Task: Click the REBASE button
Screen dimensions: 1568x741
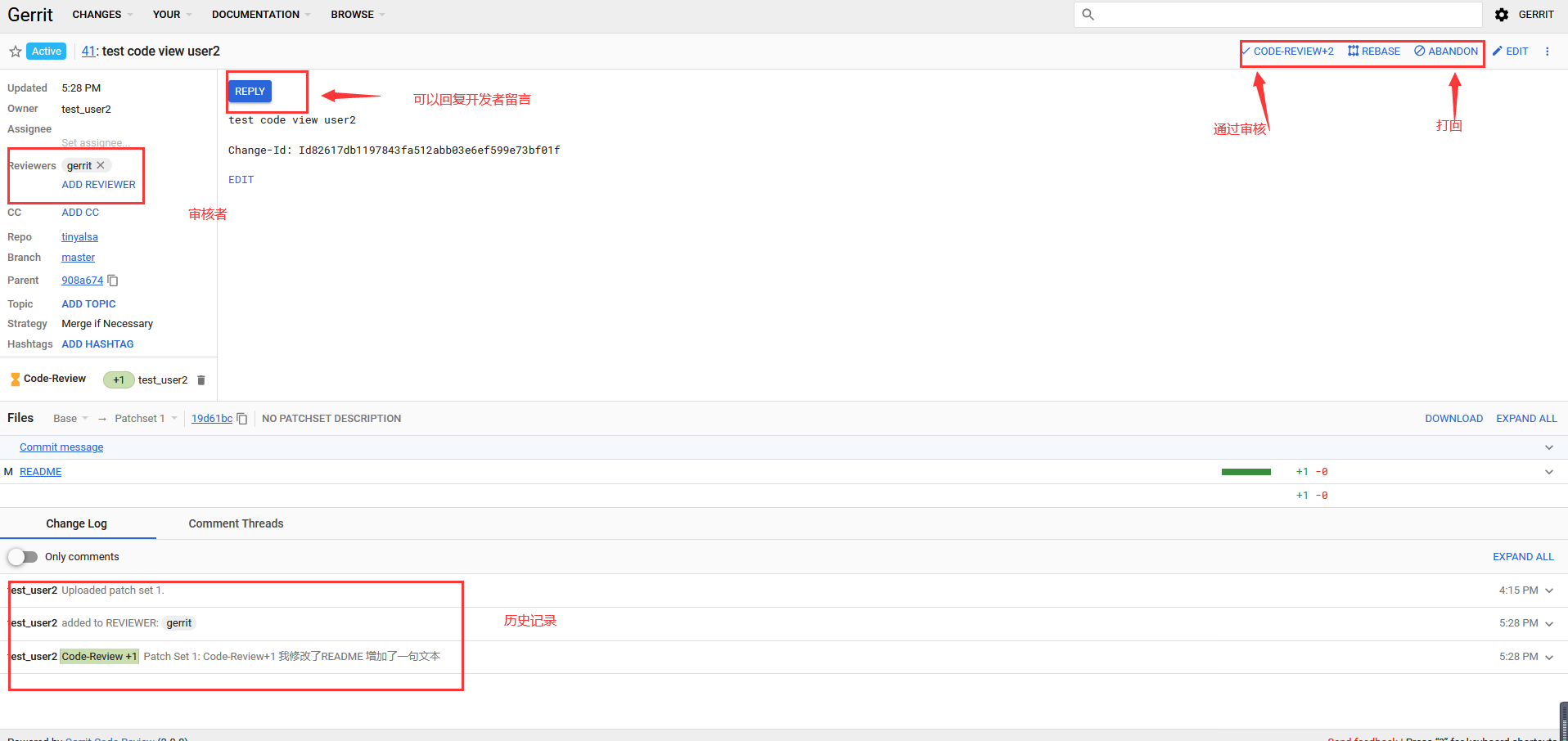Action: (1374, 52)
